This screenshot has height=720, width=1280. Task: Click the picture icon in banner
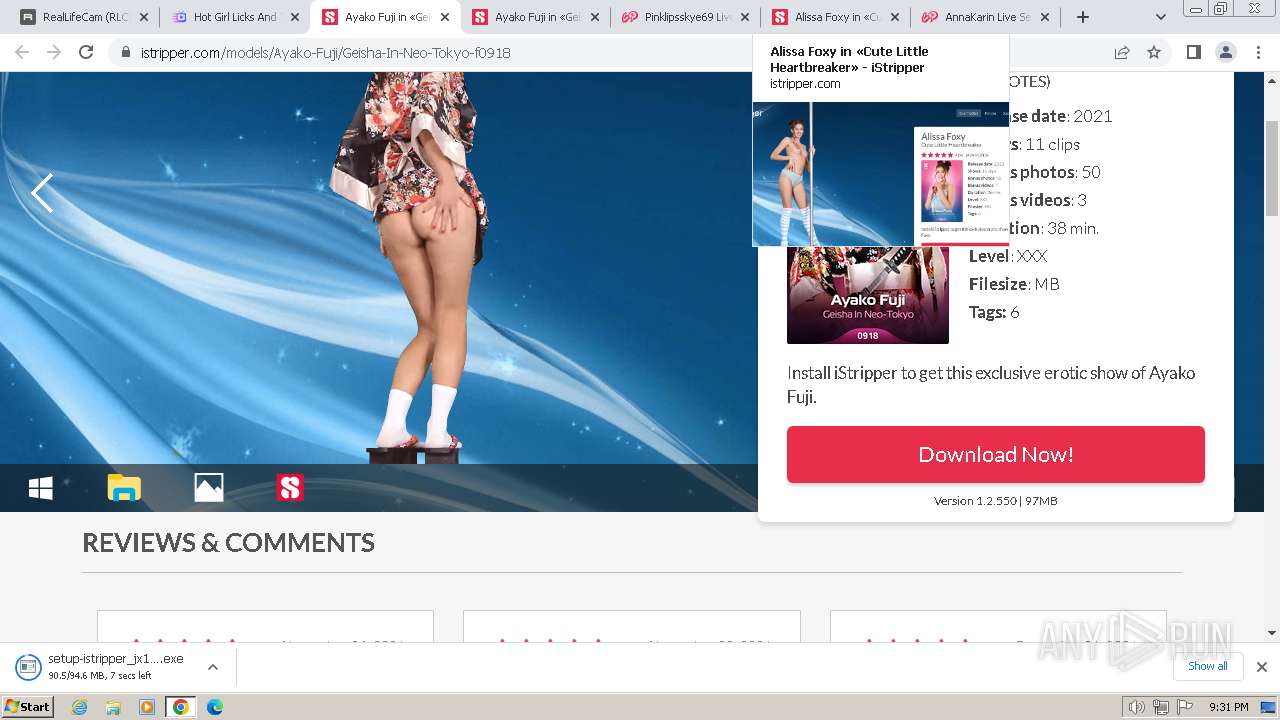pyautogui.click(x=208, y=488)
